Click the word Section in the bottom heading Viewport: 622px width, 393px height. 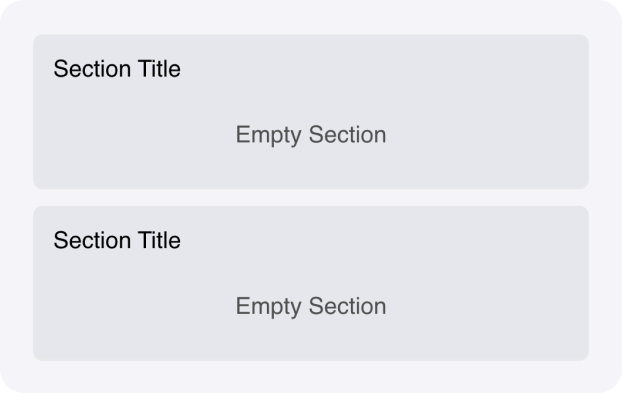(x=92, y=240)
